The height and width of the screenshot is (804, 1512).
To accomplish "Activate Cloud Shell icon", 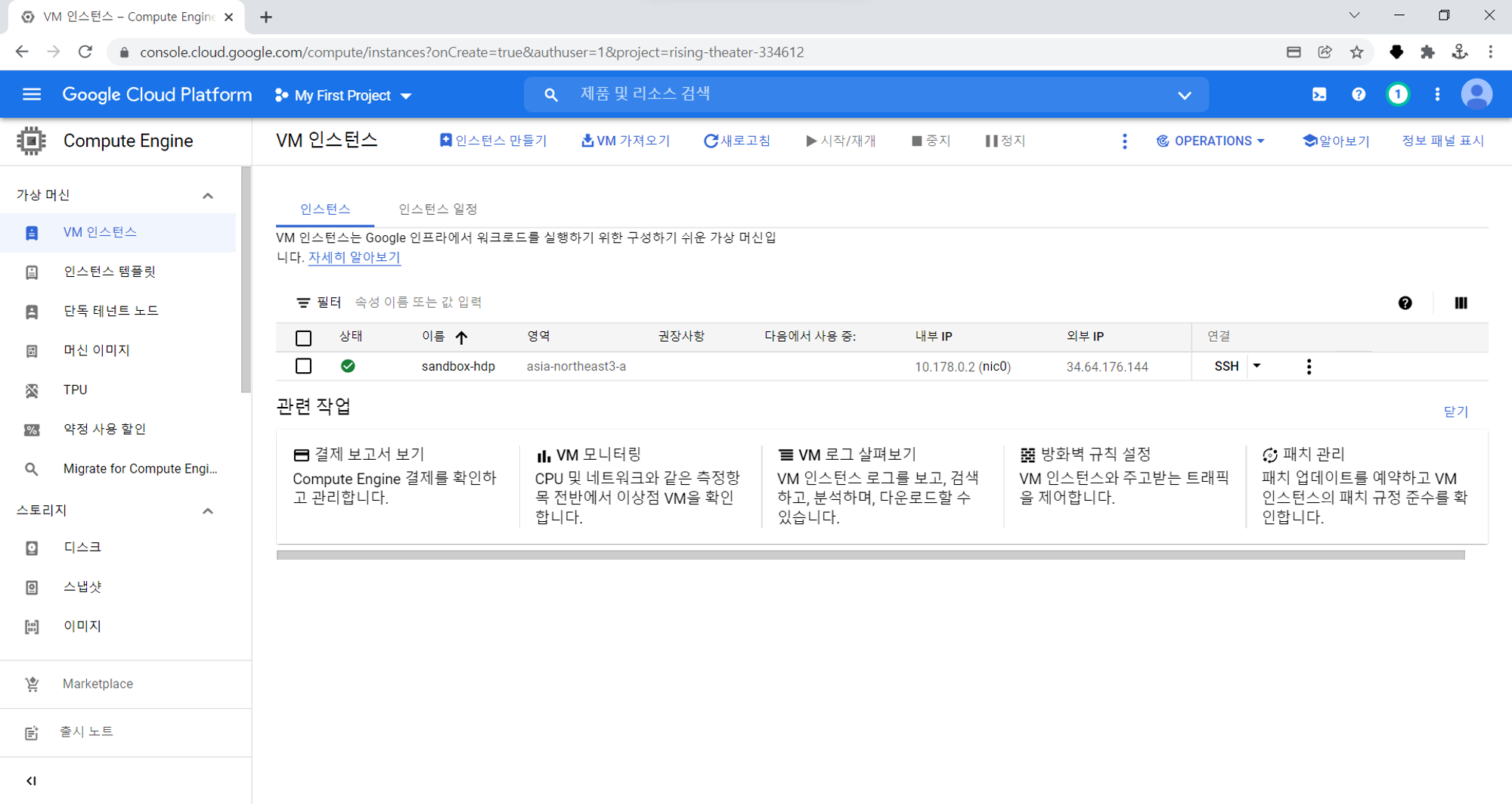I will point(1319,95).
